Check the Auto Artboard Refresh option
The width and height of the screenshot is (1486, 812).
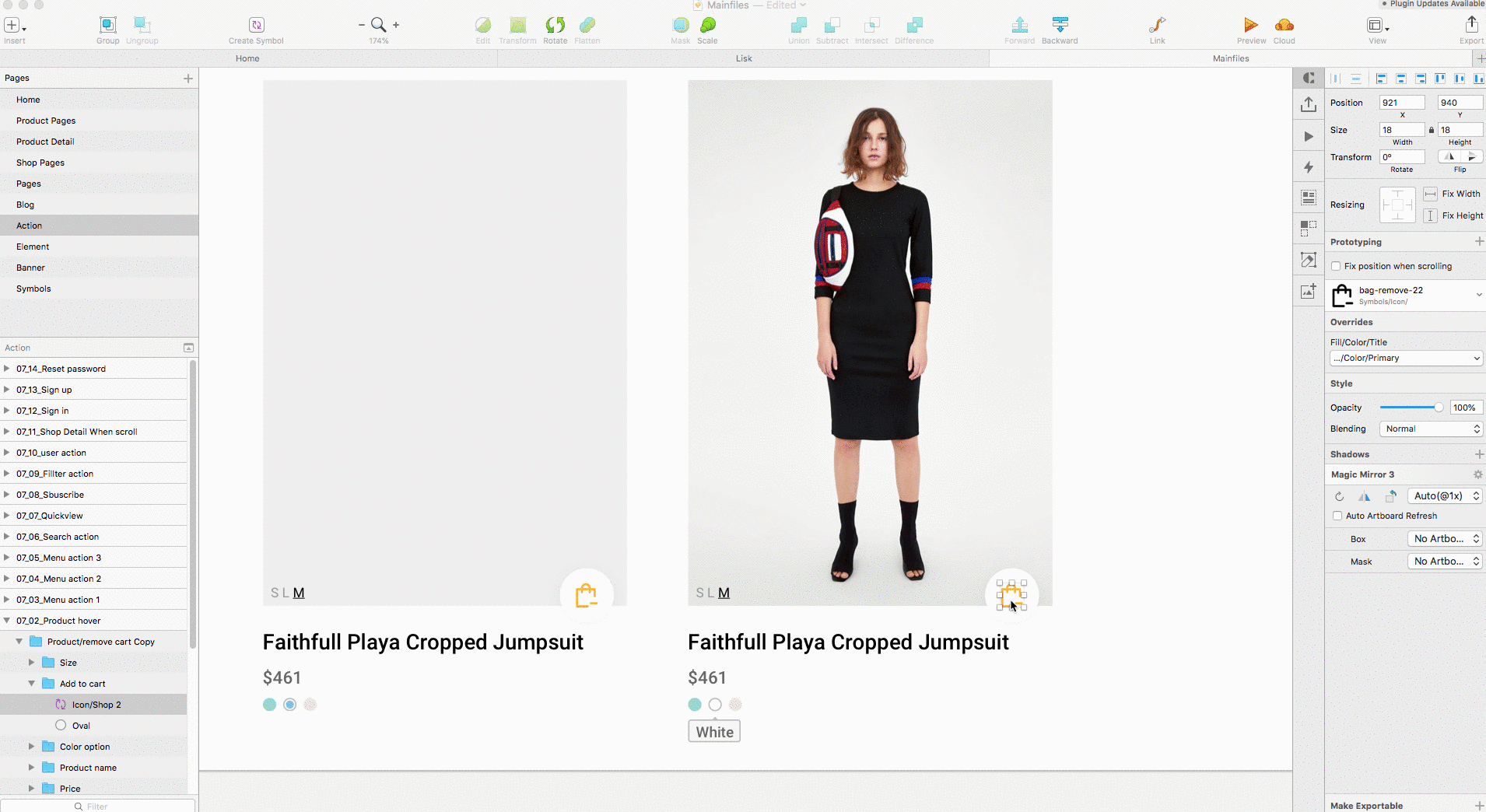(1336, 516)
